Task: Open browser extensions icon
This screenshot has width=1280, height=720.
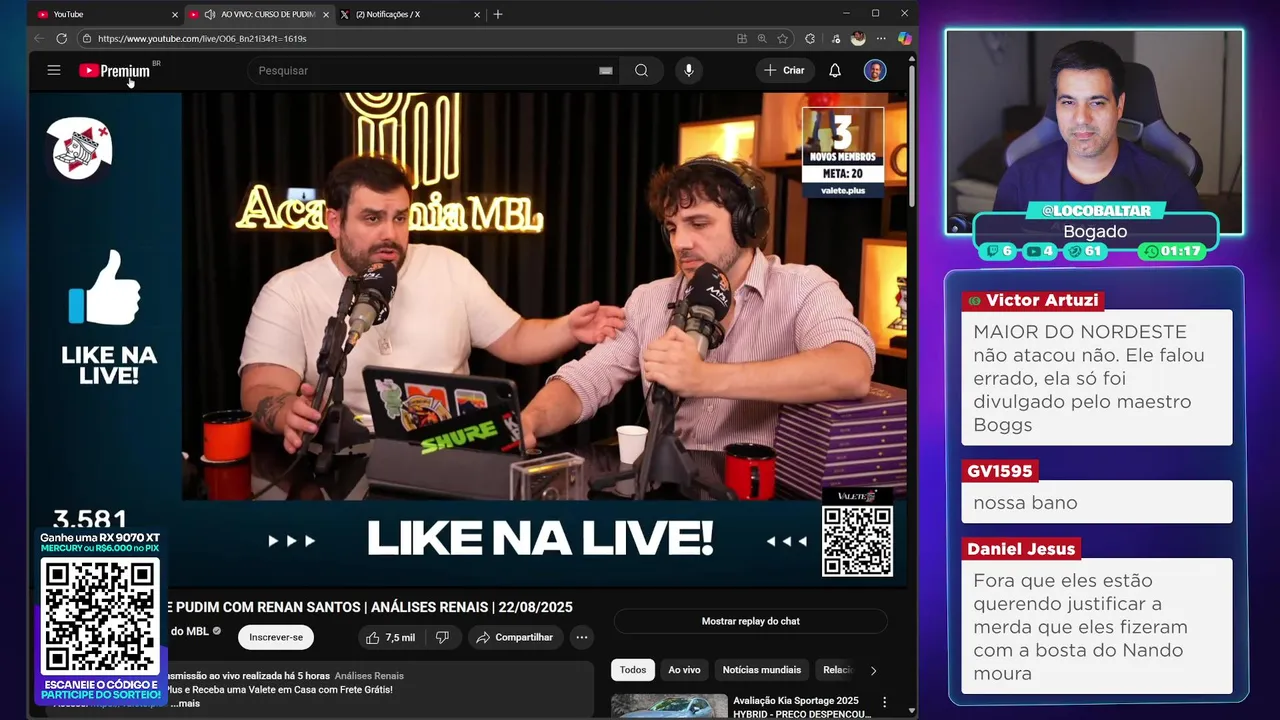Action: [810, 38]
